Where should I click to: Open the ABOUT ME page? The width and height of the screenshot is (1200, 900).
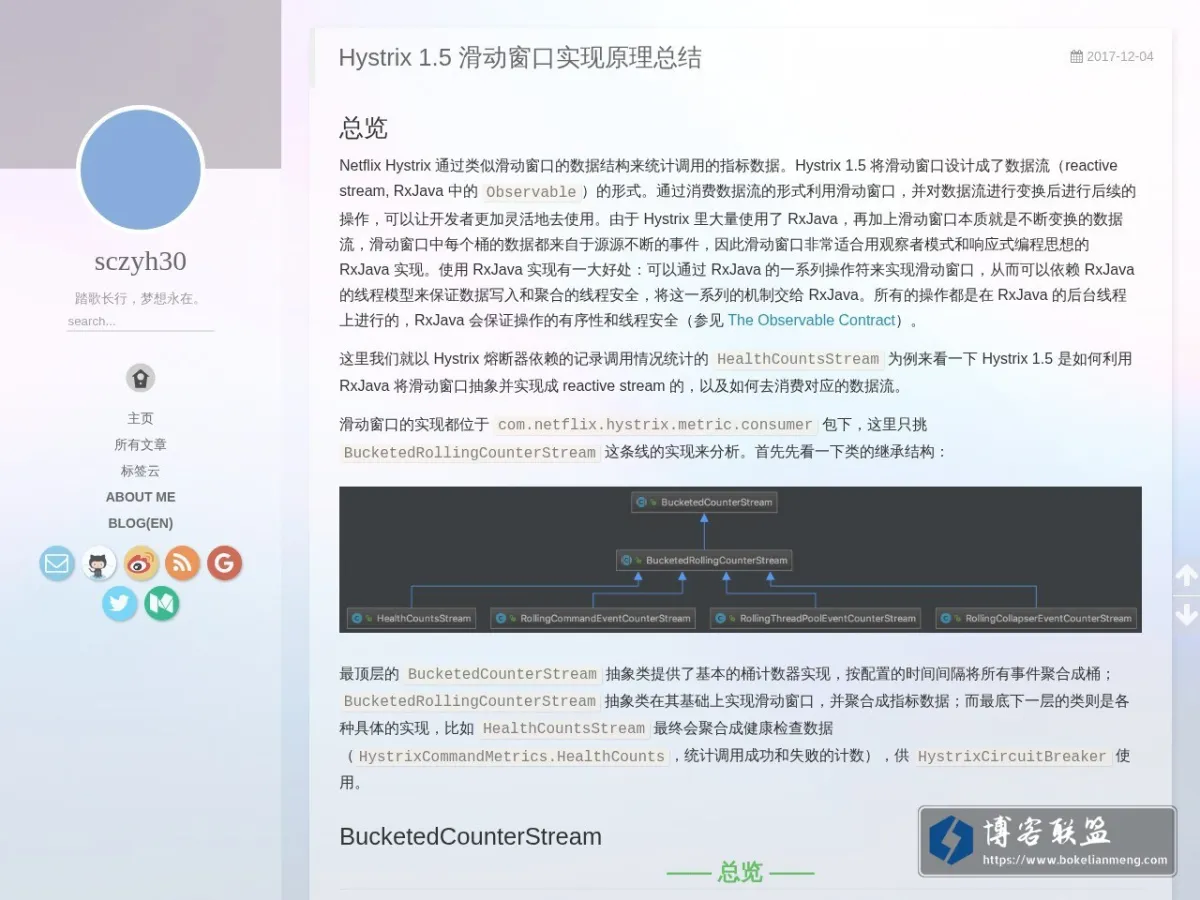[141, 497]
